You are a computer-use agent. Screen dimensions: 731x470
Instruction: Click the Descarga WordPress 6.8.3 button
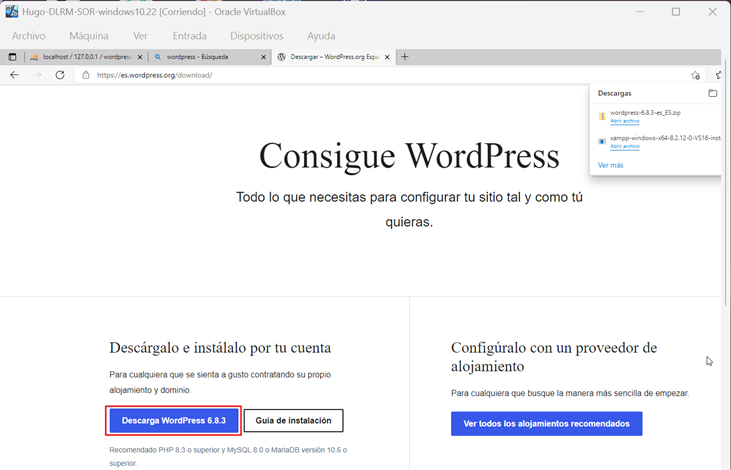tap(174, 421)
